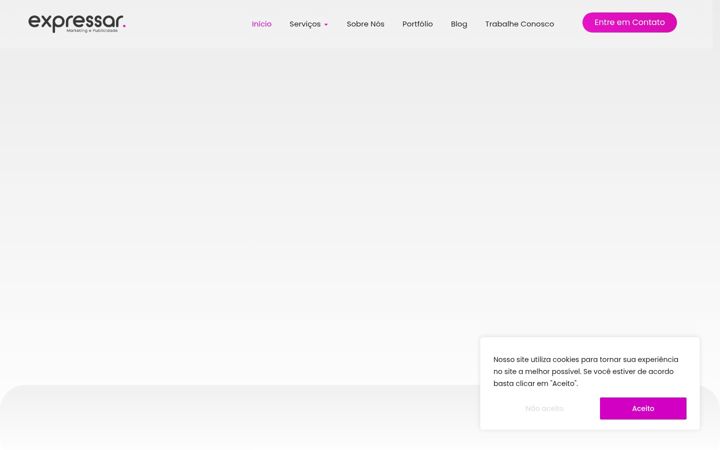Visit the Blog section
Image resolution: width=720 pixels, height=450 pixels.
click(x=459, y=24)
